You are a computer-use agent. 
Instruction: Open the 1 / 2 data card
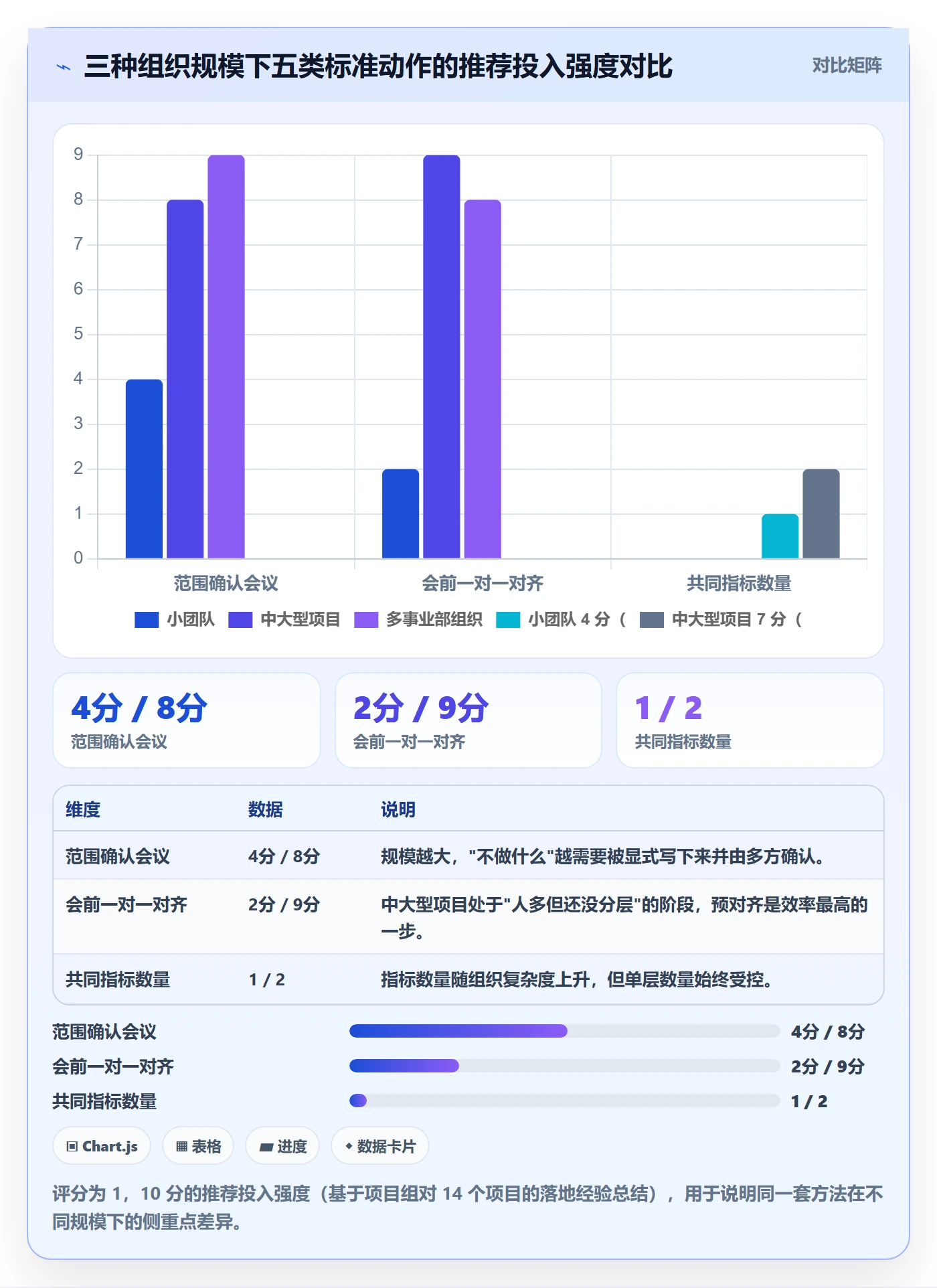tap(750, 720)
